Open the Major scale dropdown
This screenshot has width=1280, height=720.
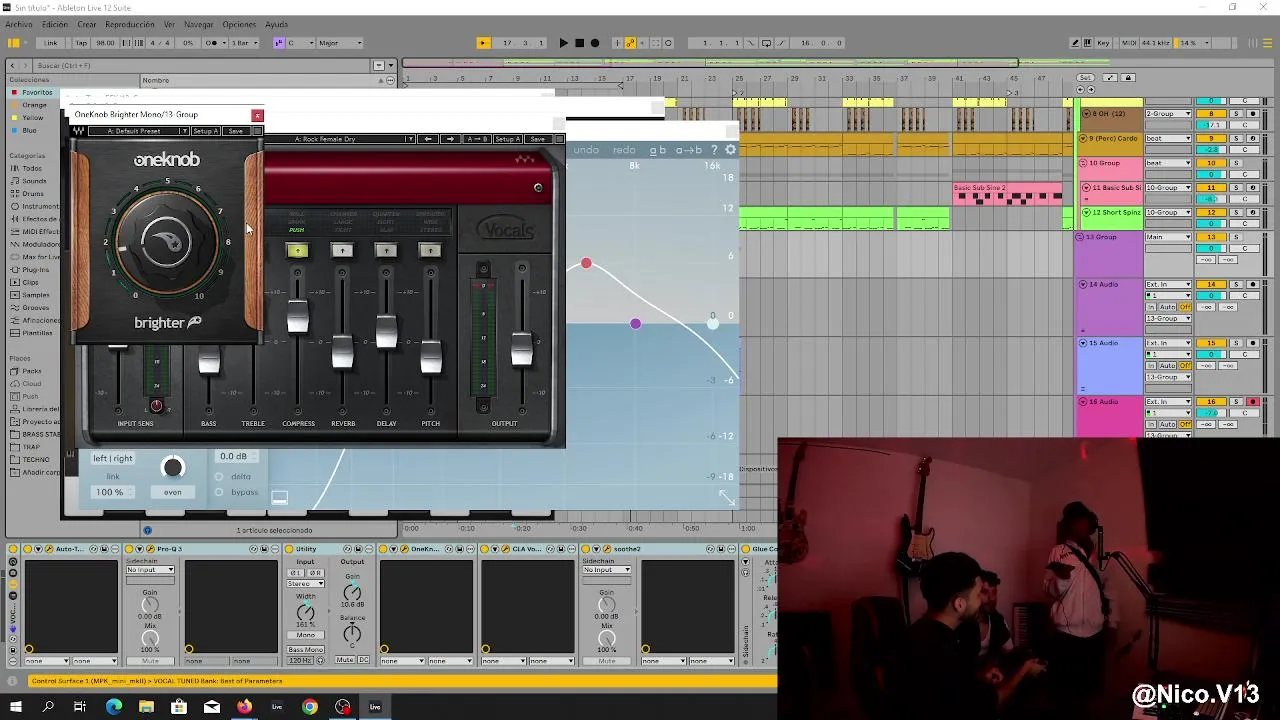pyautogui.click(x=341, y=43)
